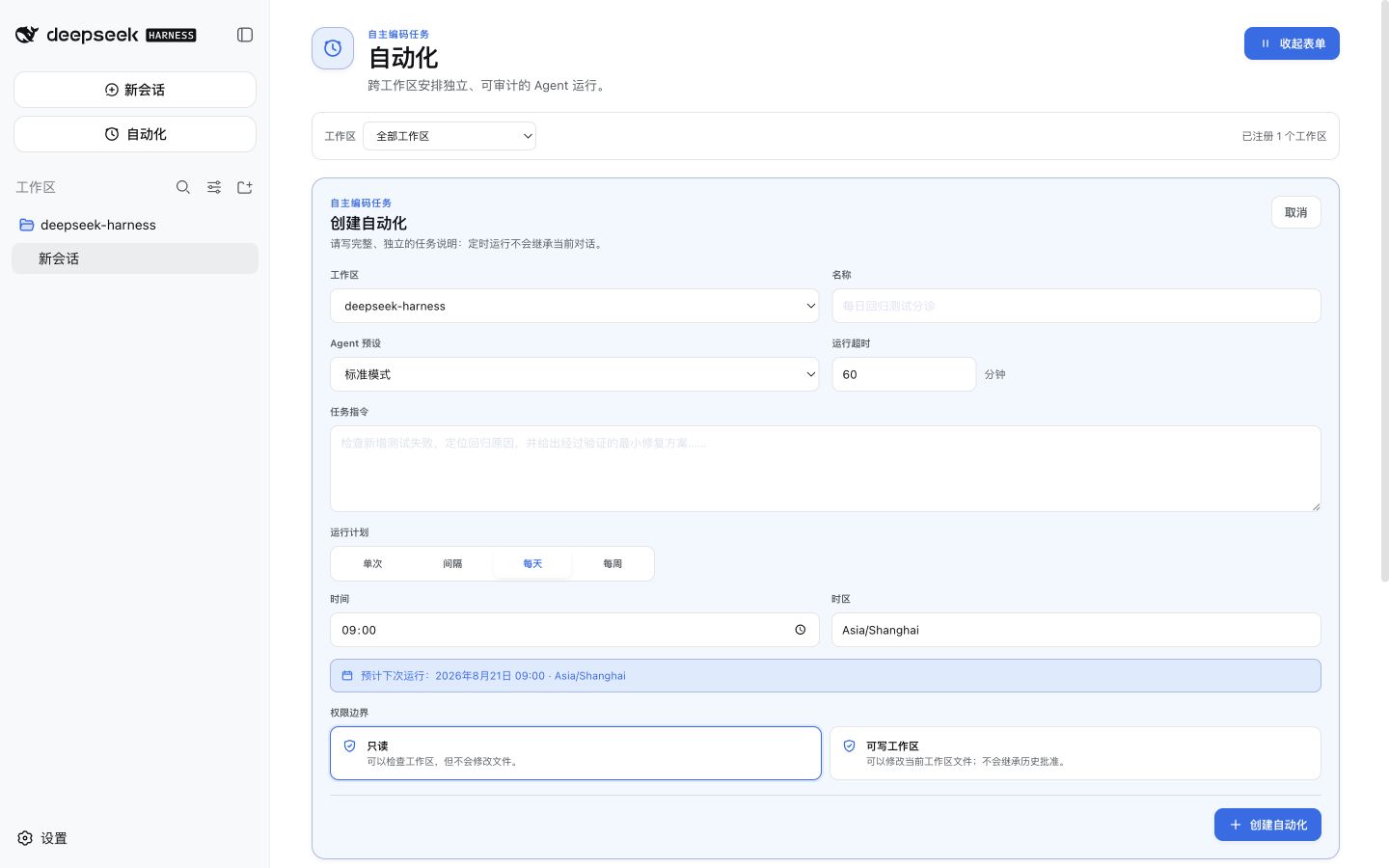This screenshot has width=1389, height=868.
Task: Click the 自主编码任务 header label
Action: coord(398,34)
